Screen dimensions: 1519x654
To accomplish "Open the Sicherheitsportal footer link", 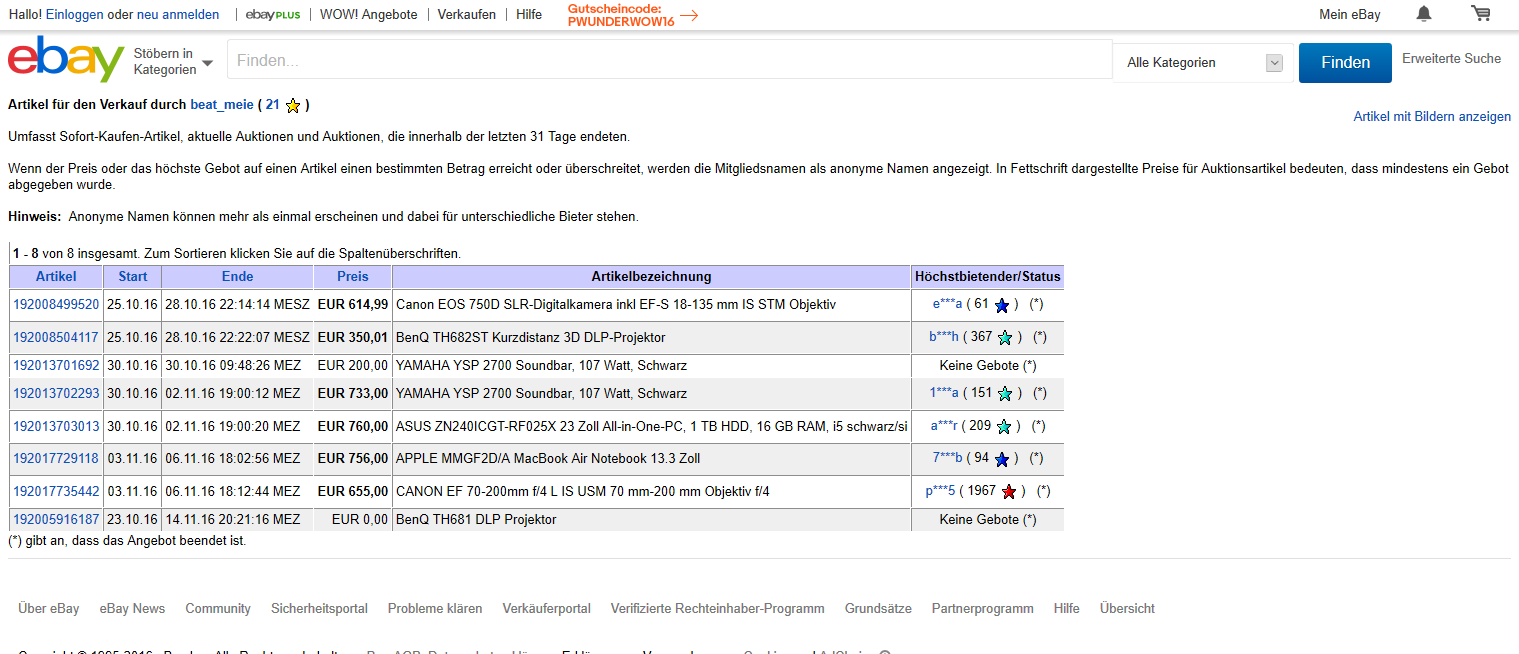I will 319,608.
